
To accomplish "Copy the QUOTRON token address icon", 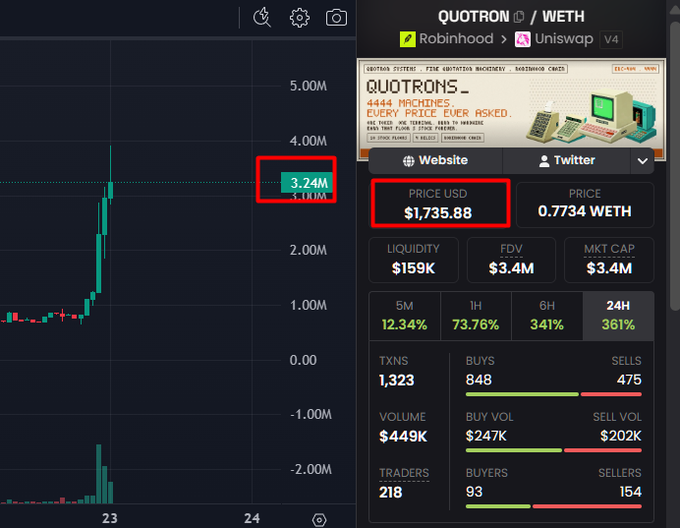I will [519, 17].
